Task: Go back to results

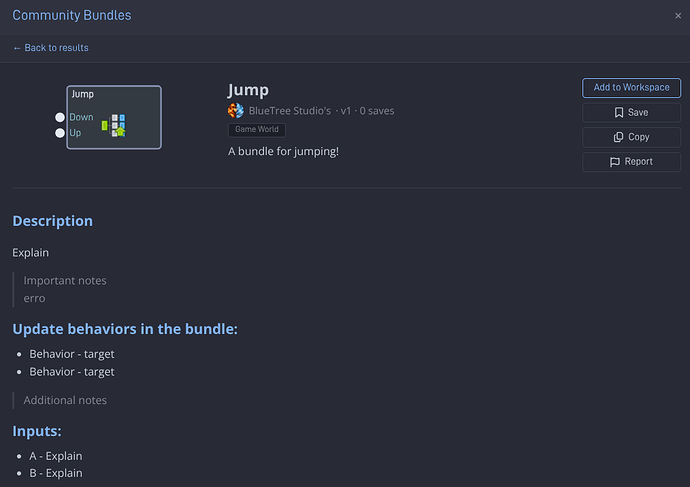Action: [x=51, y=48]
